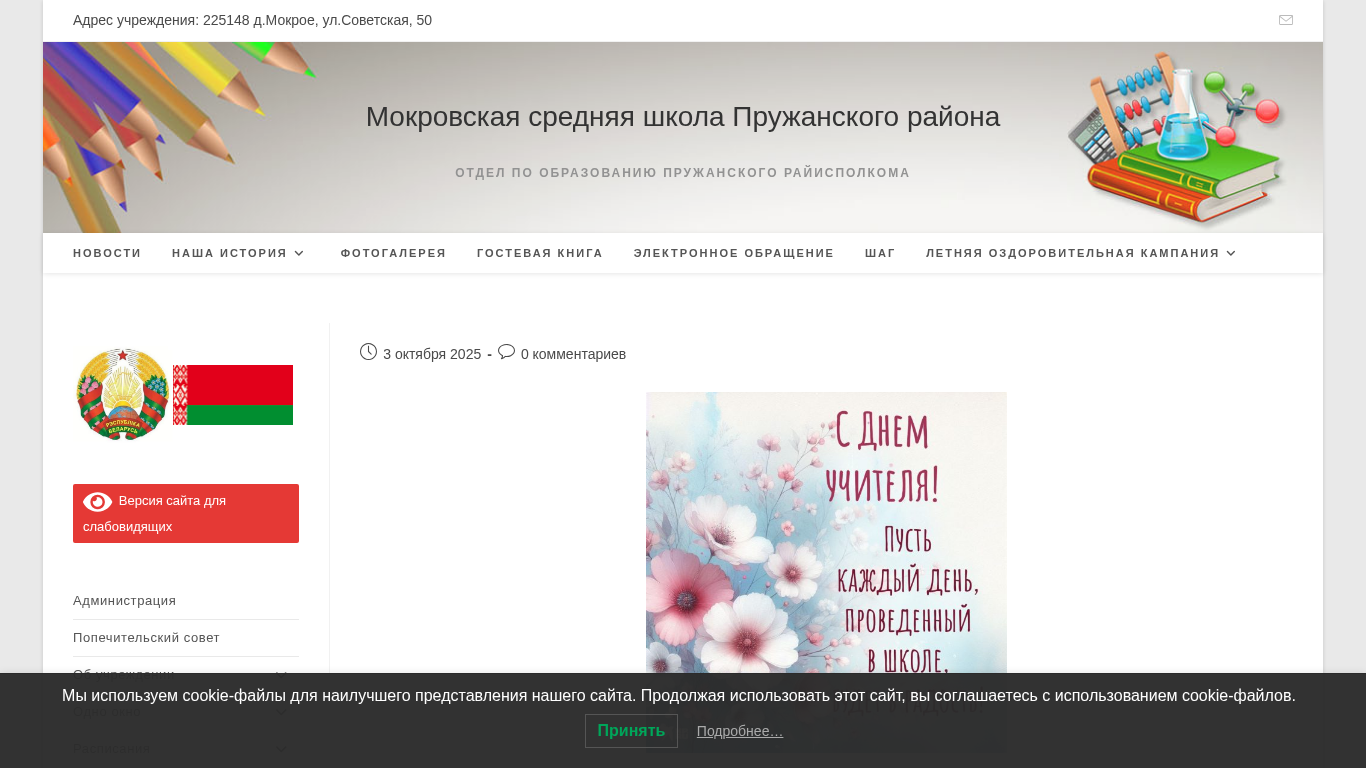Go to the Фотогалерея page

393,253
